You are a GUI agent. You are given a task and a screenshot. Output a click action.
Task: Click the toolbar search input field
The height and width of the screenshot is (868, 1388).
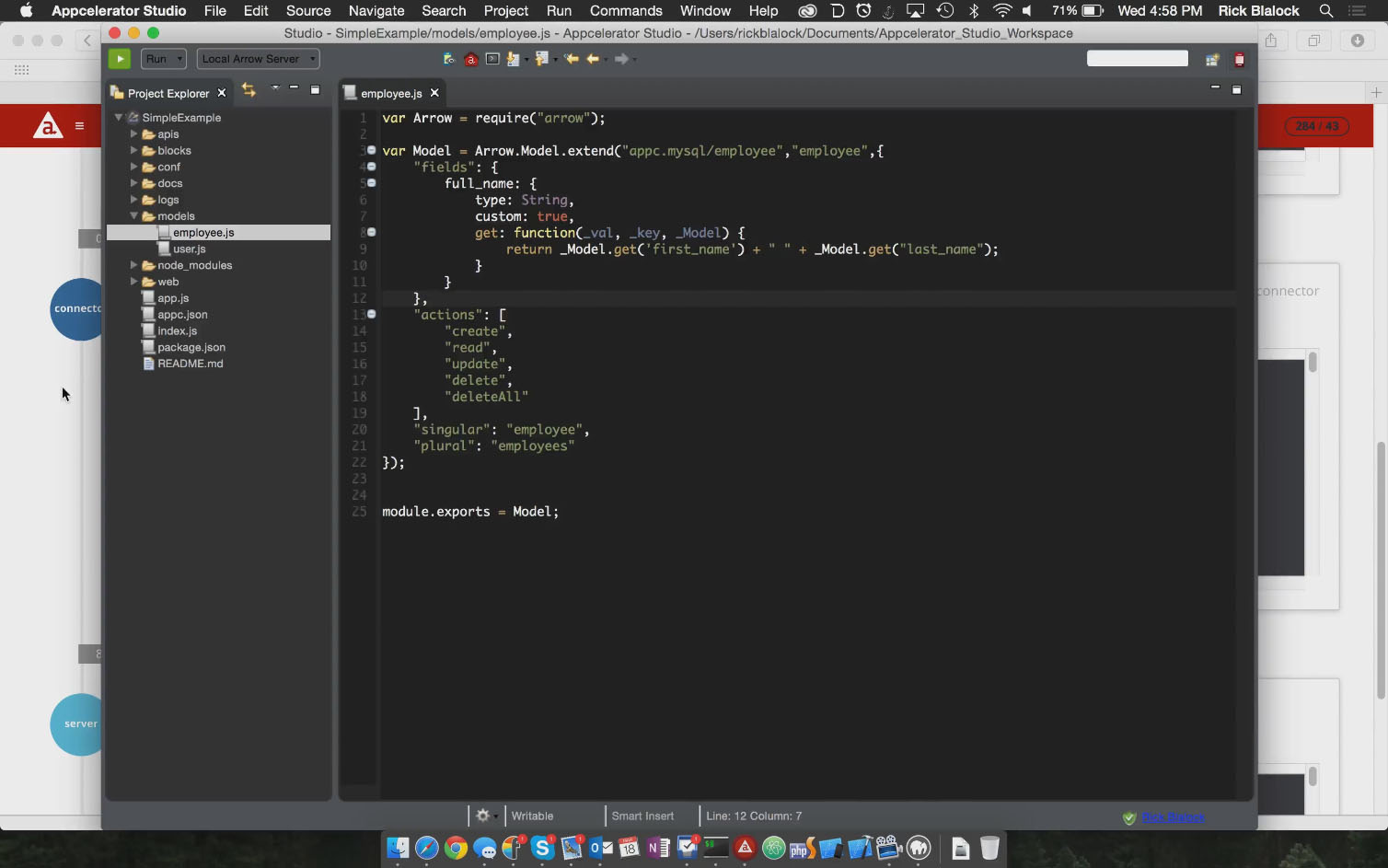1138,59
